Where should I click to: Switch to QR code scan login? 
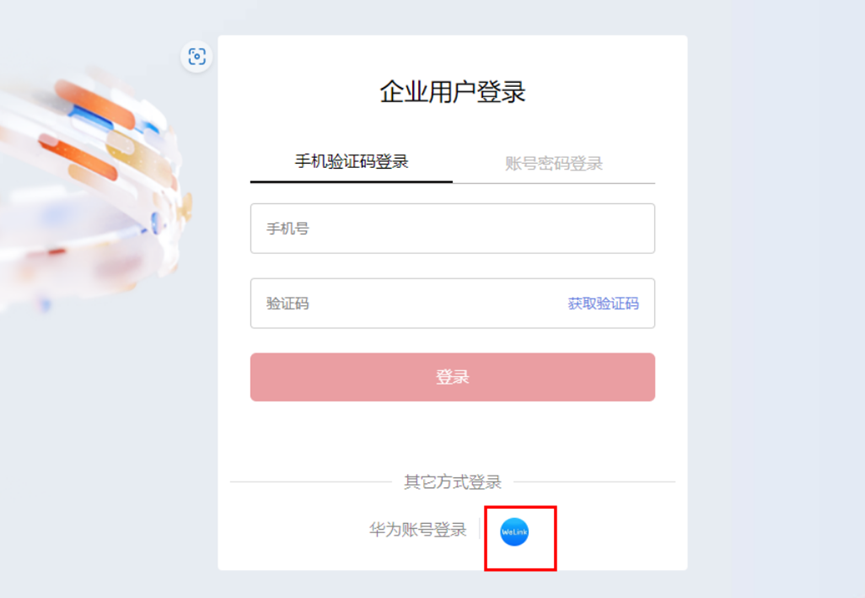click(x=197, y=56)
